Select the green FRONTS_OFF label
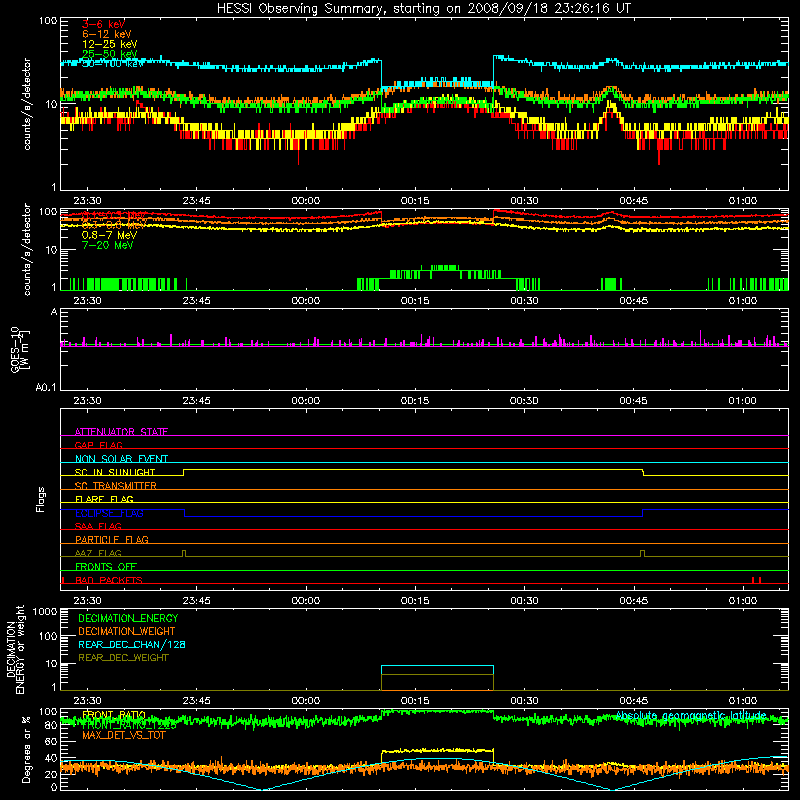Viewport: 800px width, 800px height. [x=106, y=566]
